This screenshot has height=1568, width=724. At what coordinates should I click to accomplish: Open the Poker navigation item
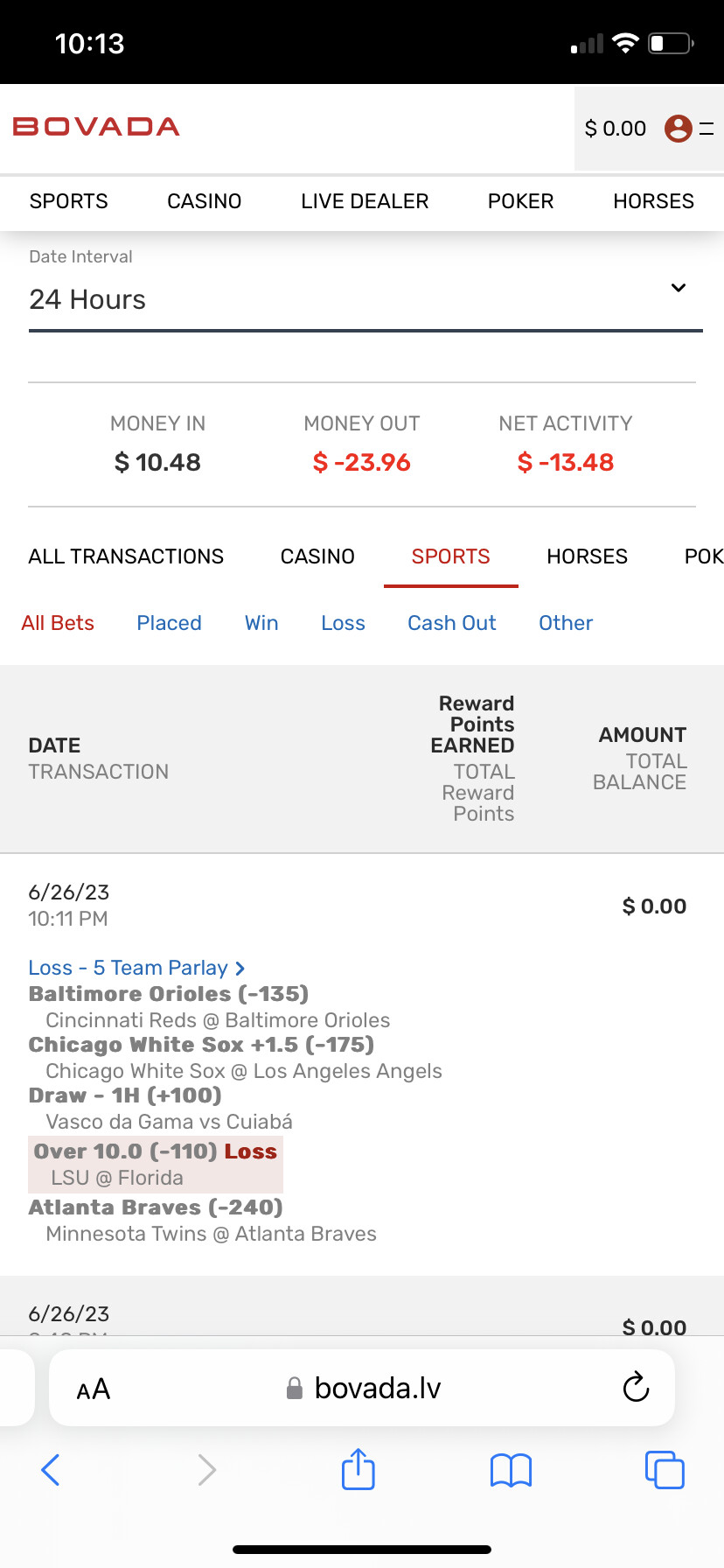click(520, 201)
